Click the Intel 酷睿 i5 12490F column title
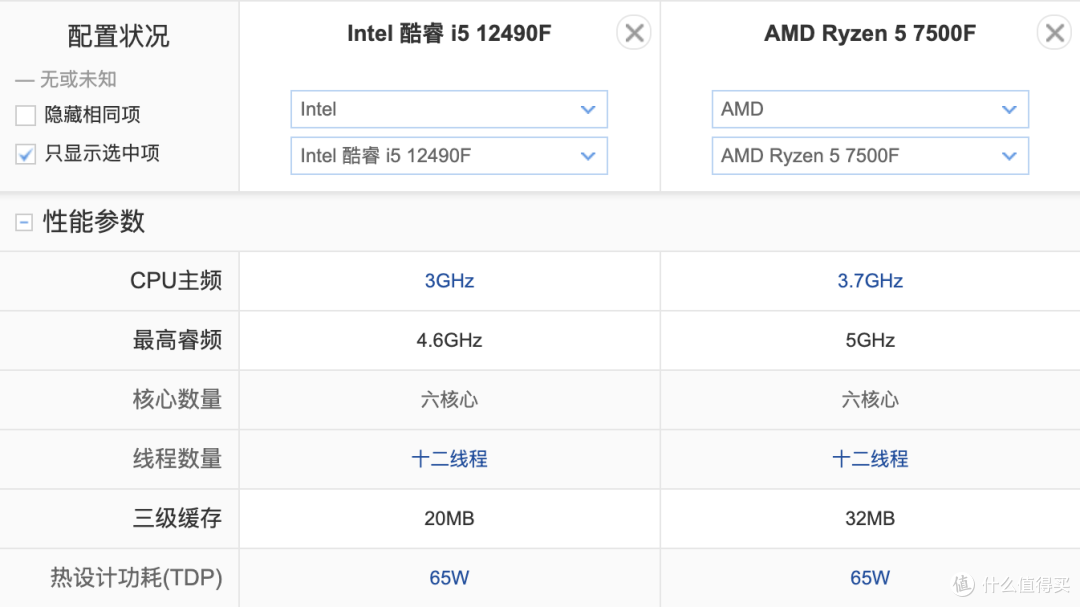1080x607 pixels. point(449,33)
